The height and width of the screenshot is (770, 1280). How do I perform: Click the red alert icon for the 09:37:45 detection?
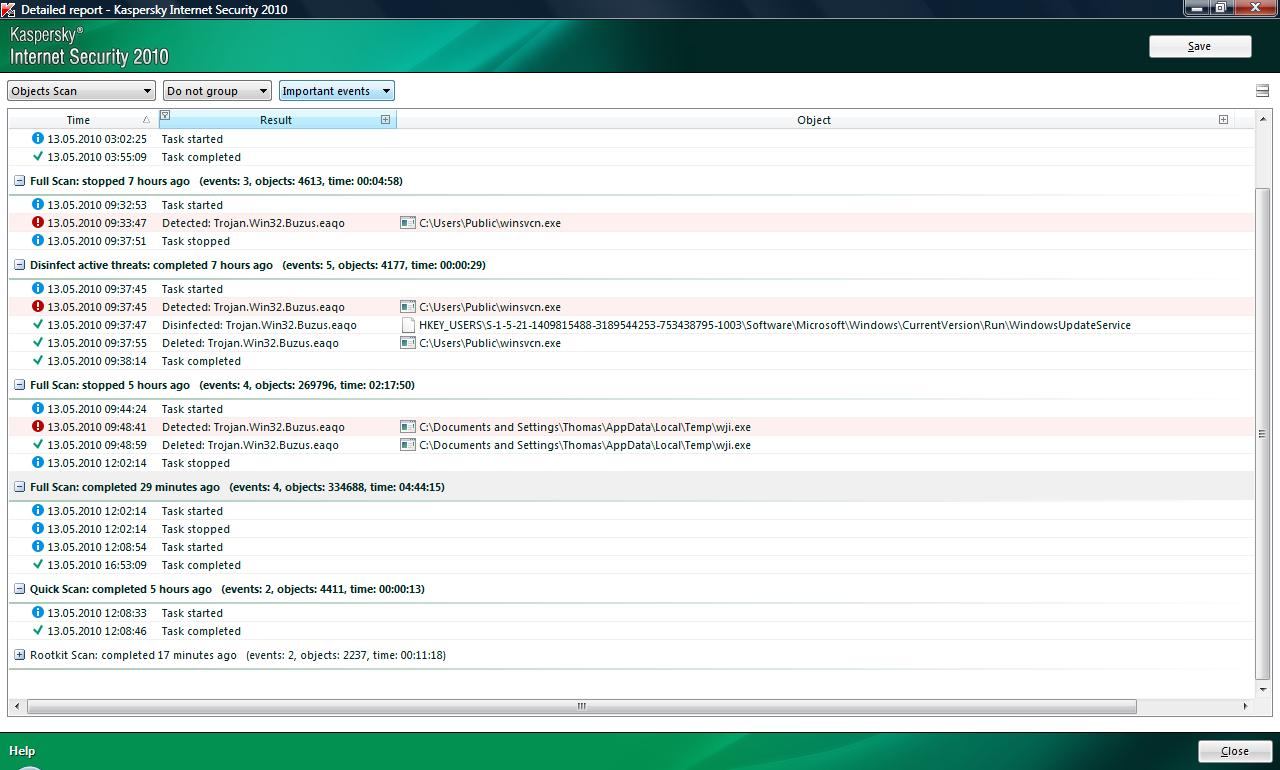(x=38, y=307)
